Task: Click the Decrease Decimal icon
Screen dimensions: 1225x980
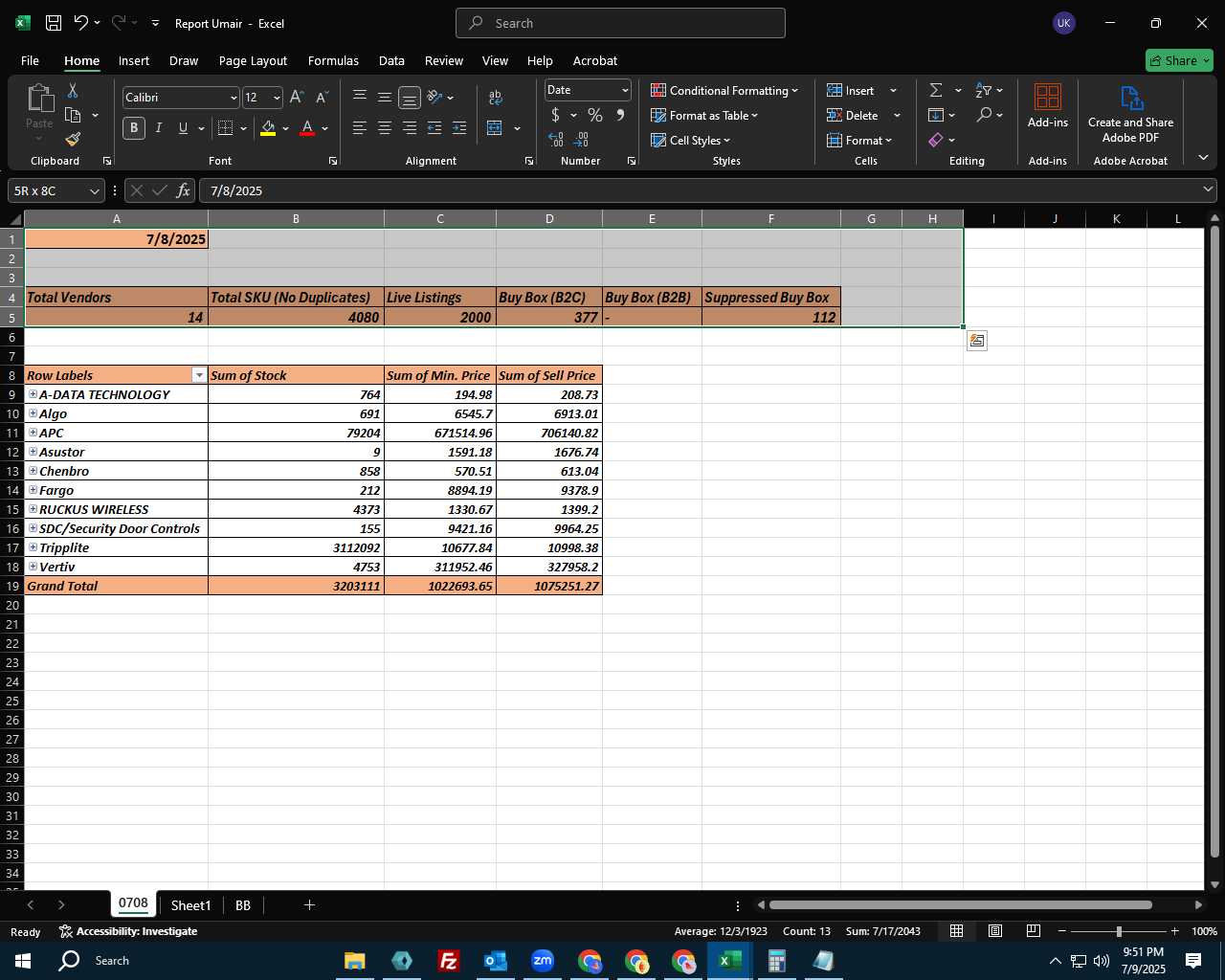Action: point(581,140)
